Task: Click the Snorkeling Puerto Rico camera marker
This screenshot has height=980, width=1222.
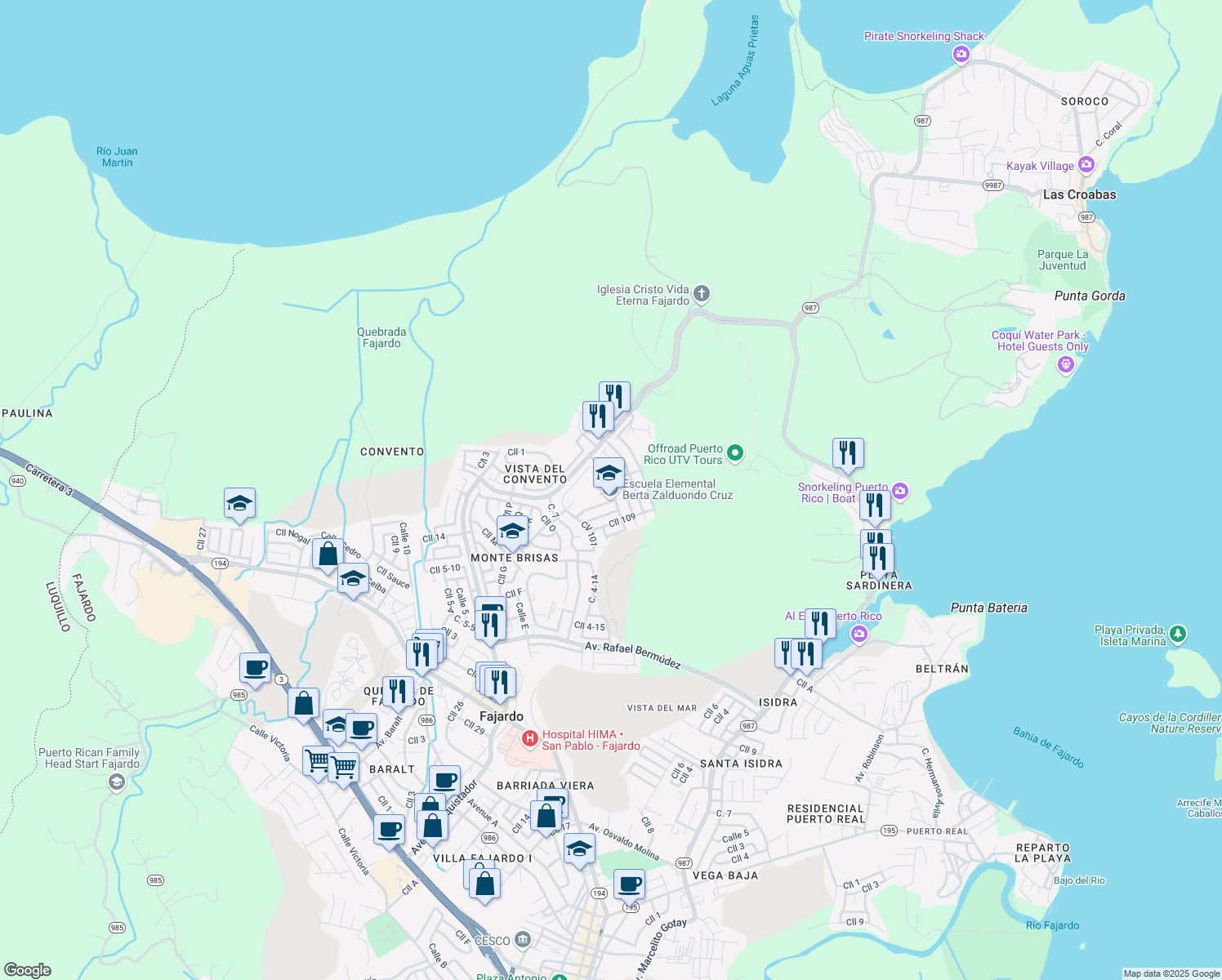Action: click(900, 491)
